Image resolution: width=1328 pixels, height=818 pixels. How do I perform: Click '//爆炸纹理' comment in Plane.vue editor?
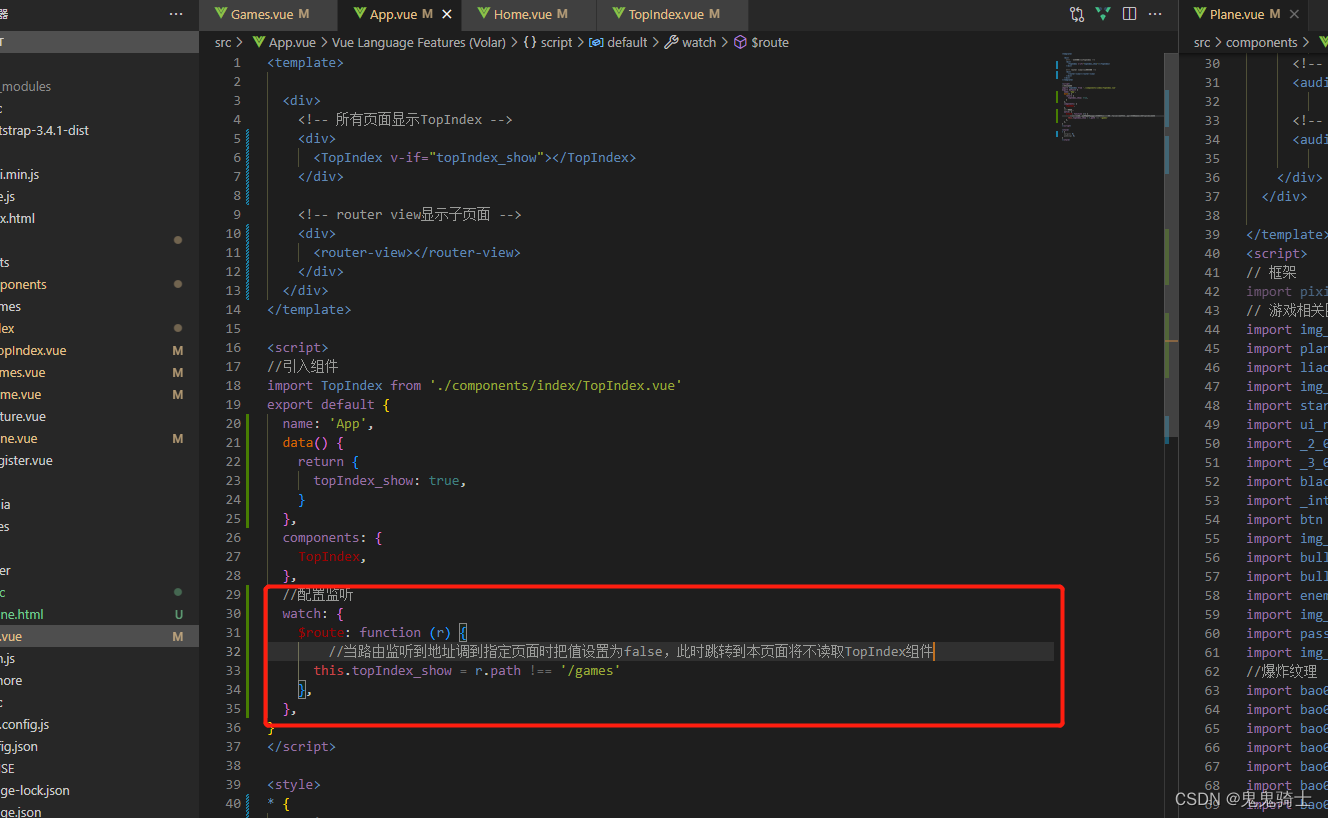pos(1282,671)
